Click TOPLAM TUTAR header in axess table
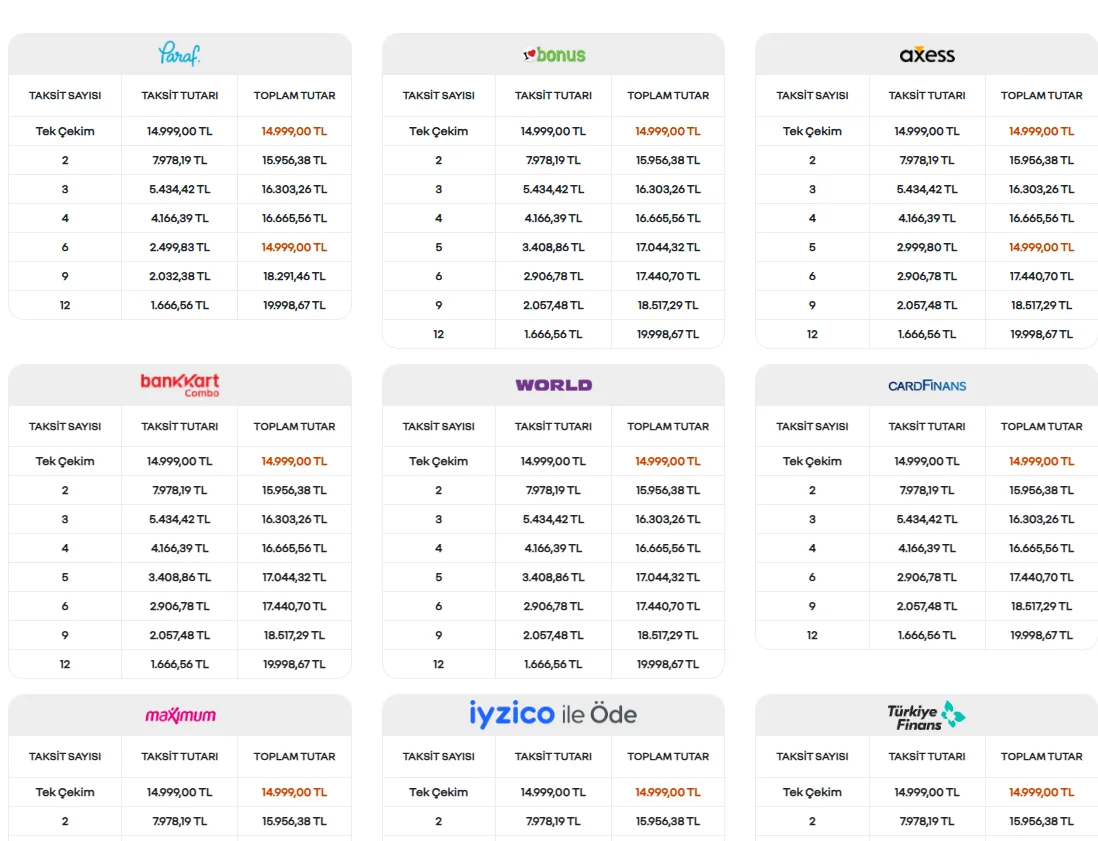Screen dimensions: 1098x841 1041,95
